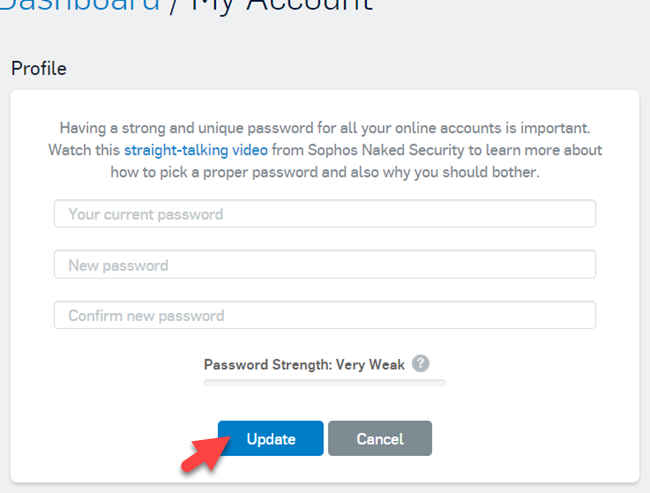Click the My Account breadcrumb title

pos(282,4)
